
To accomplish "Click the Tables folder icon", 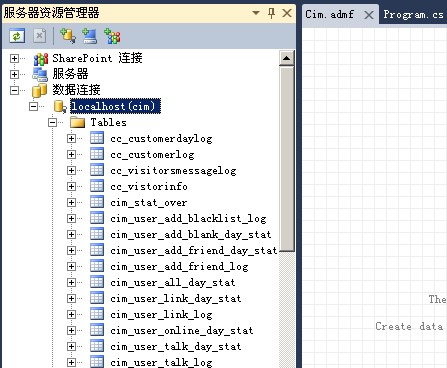I will pos(78,122).
